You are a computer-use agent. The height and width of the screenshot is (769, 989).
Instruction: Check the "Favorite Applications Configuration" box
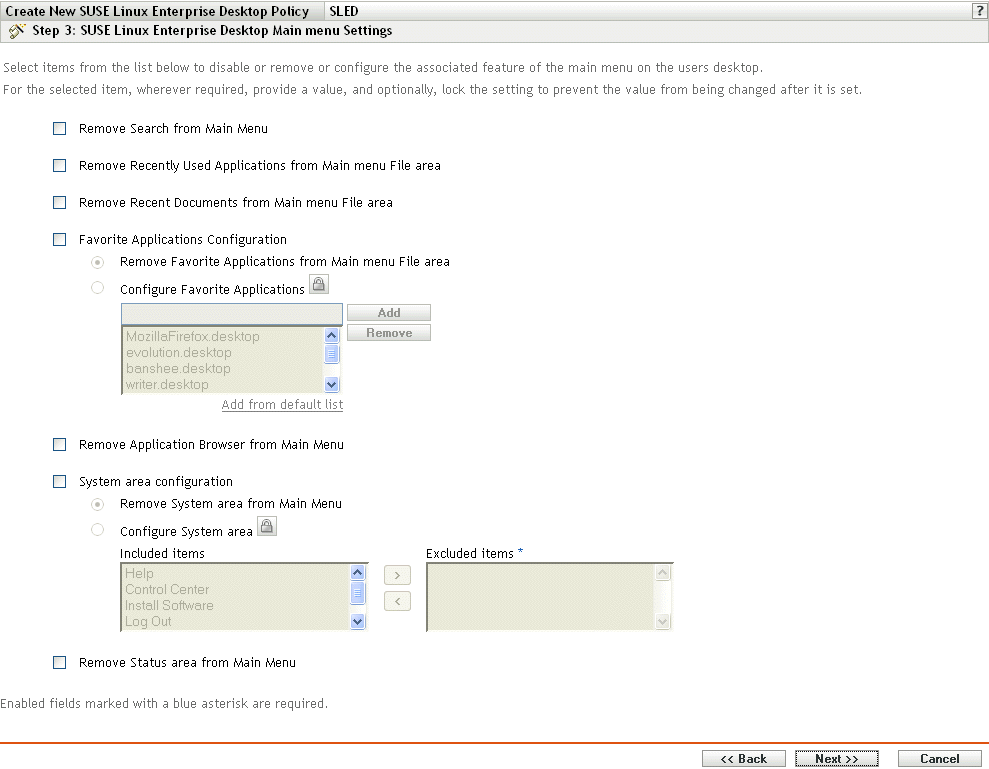point(59,239)
